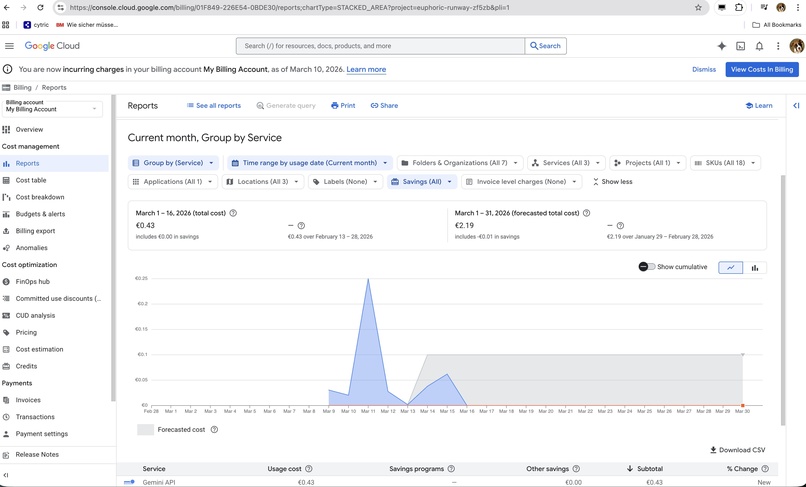Image resolution: width=806 pixels, height=487 pixels.
Task: Open Time range by usage date dropdown
Action: coord(310,163)
